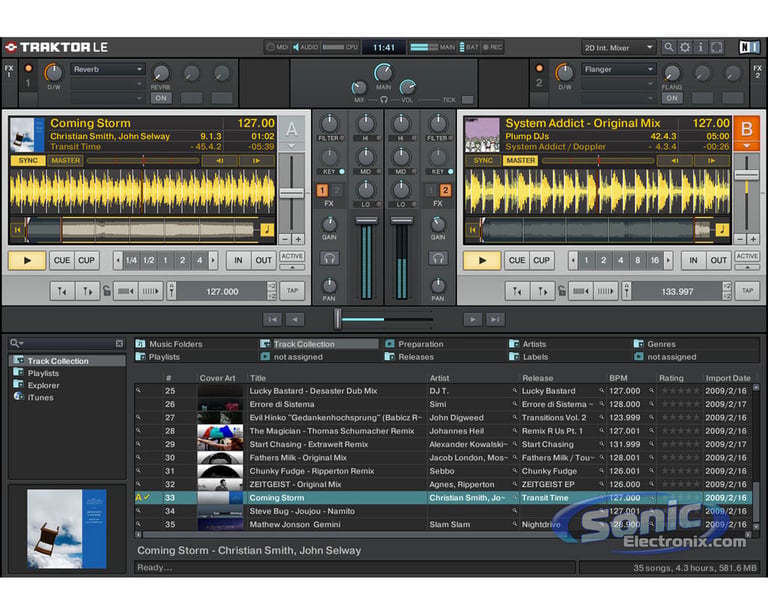Expand panel below ACTIVE on deck B

[x=747, y=267]
